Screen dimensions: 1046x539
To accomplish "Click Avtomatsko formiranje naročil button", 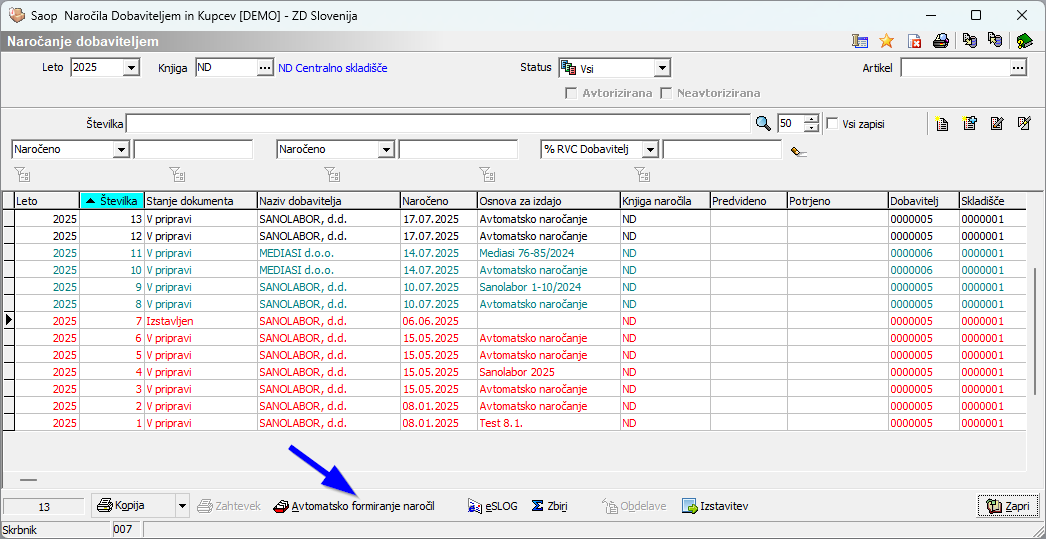I will click(354, 506).
